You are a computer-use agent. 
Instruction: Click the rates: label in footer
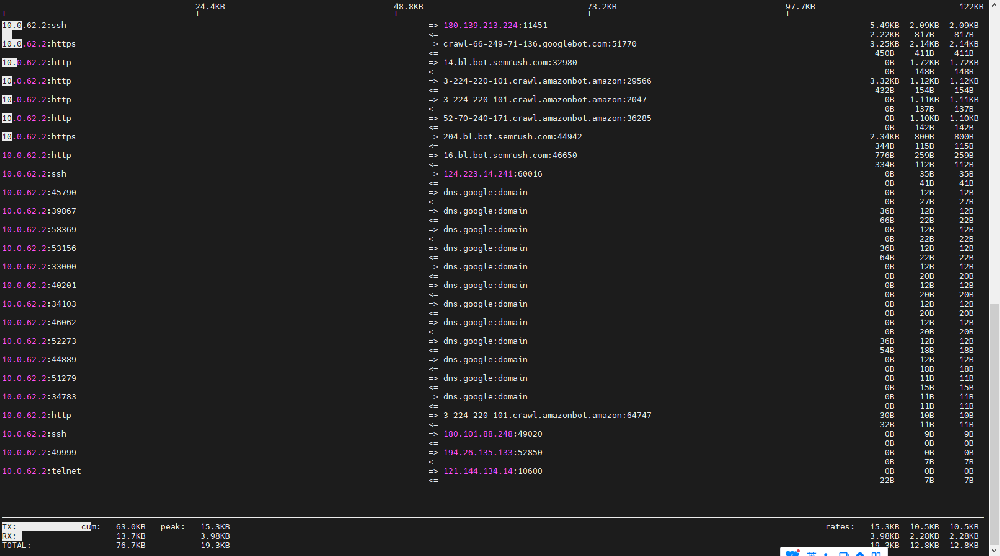(840, 527)
